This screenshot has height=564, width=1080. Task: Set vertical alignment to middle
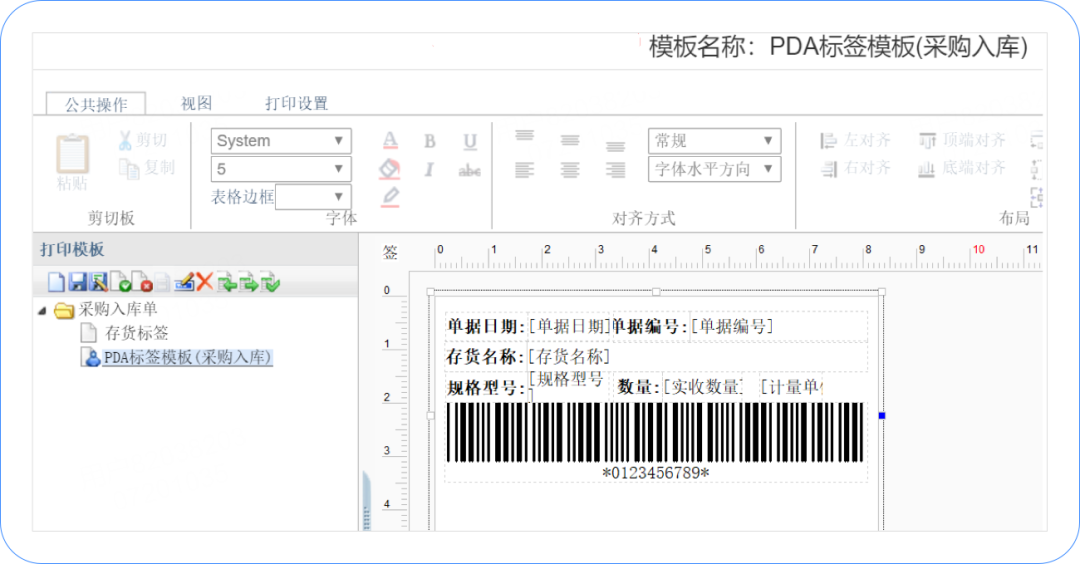point(570,140)
